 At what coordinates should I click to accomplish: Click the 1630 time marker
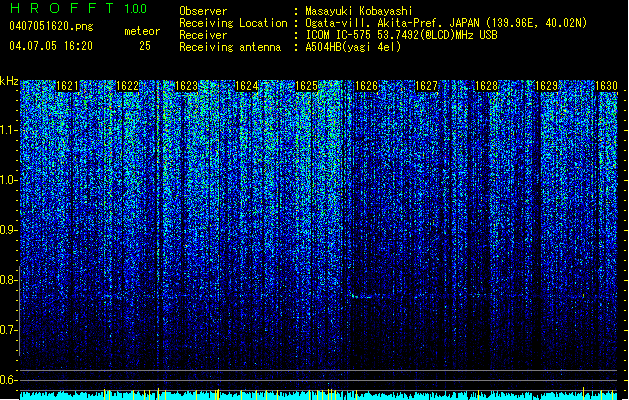point(606,86)
